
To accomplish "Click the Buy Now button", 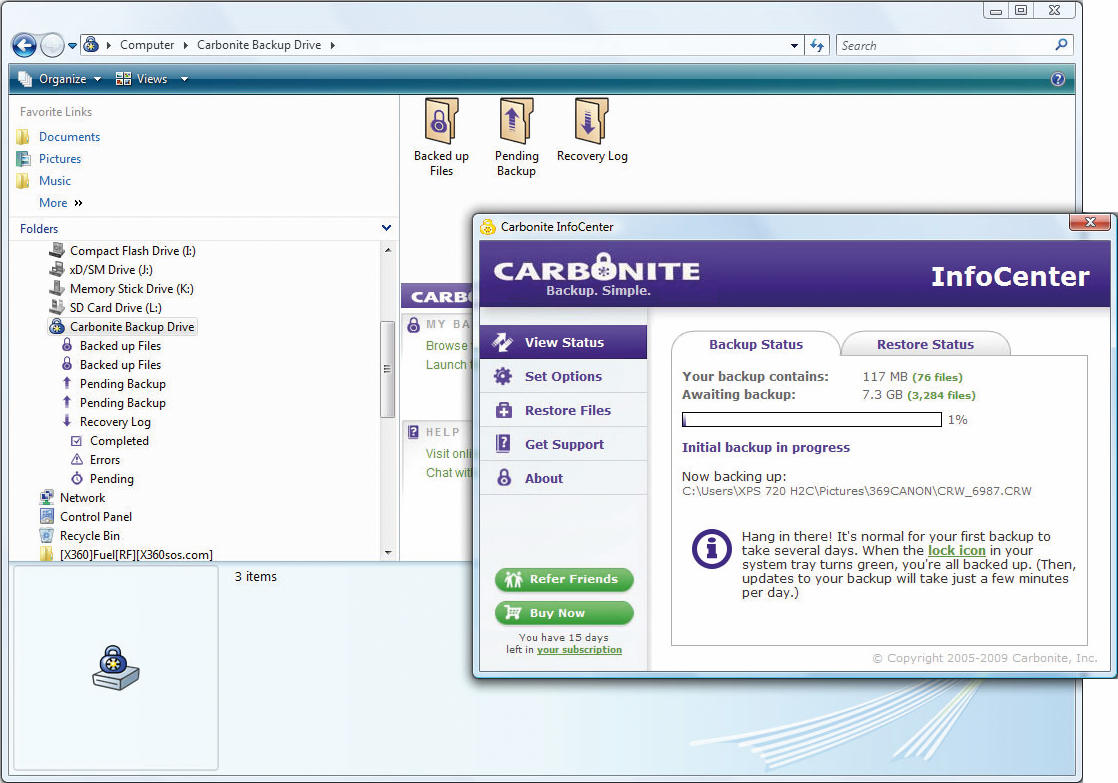I will (564, 613).
